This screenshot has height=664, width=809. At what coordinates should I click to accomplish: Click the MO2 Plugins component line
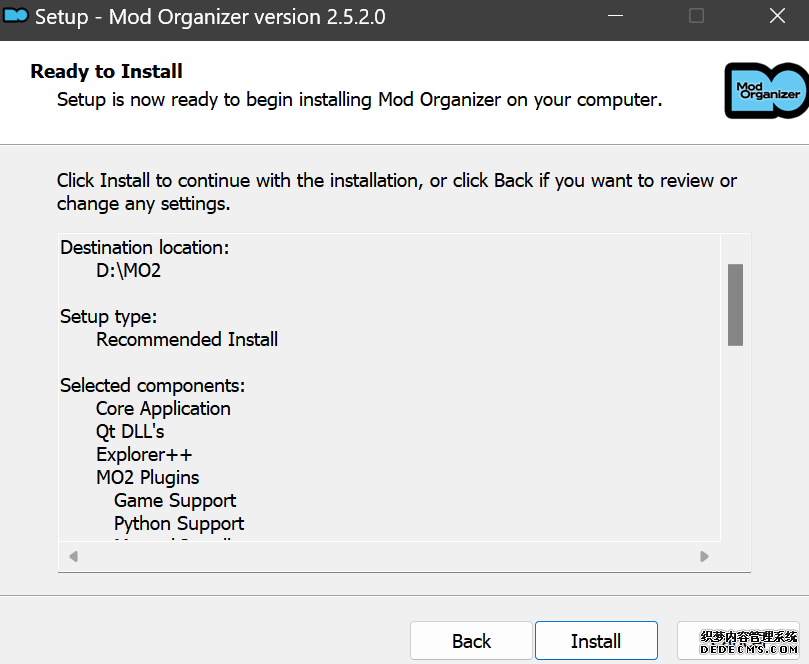point(148,477)
